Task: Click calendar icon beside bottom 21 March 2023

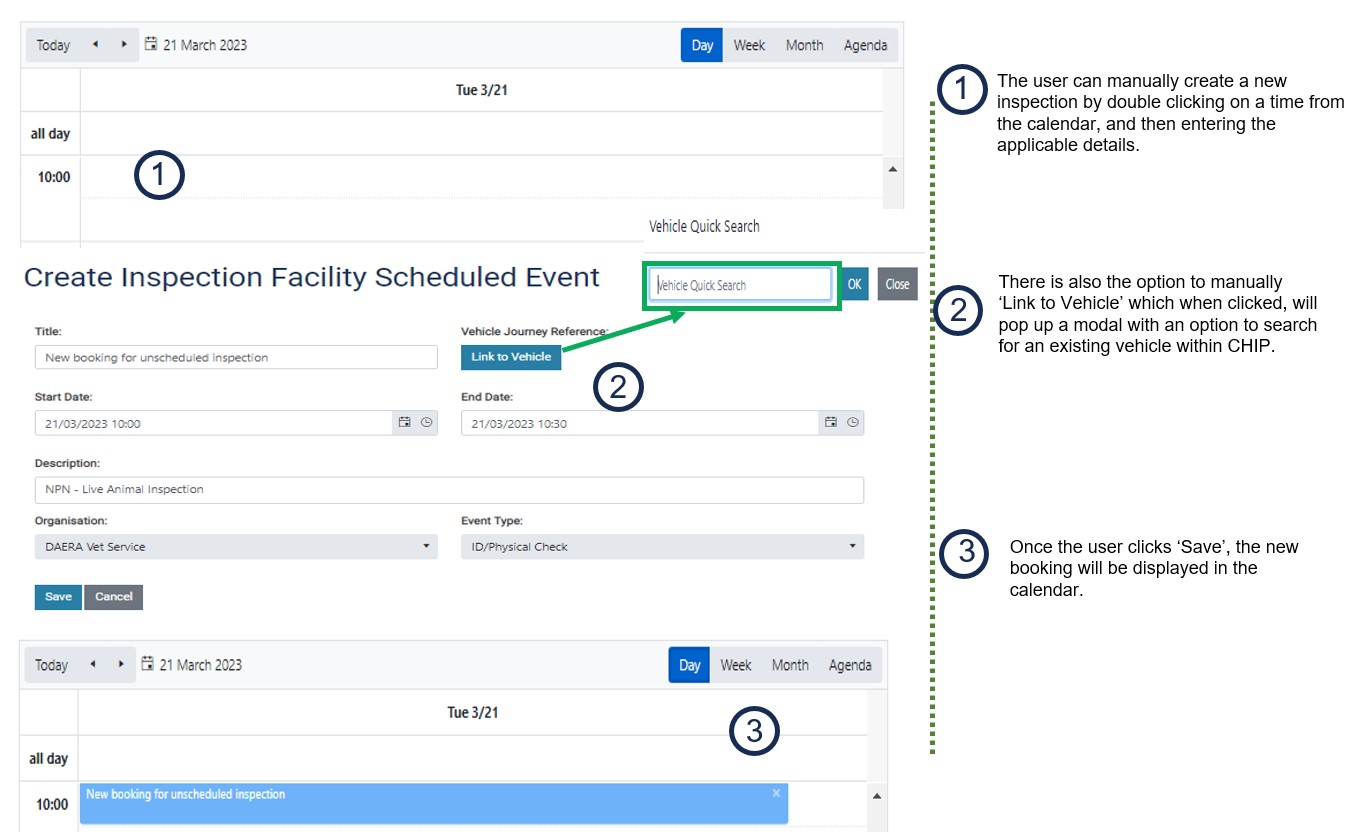Action: [x=148, y=664]
